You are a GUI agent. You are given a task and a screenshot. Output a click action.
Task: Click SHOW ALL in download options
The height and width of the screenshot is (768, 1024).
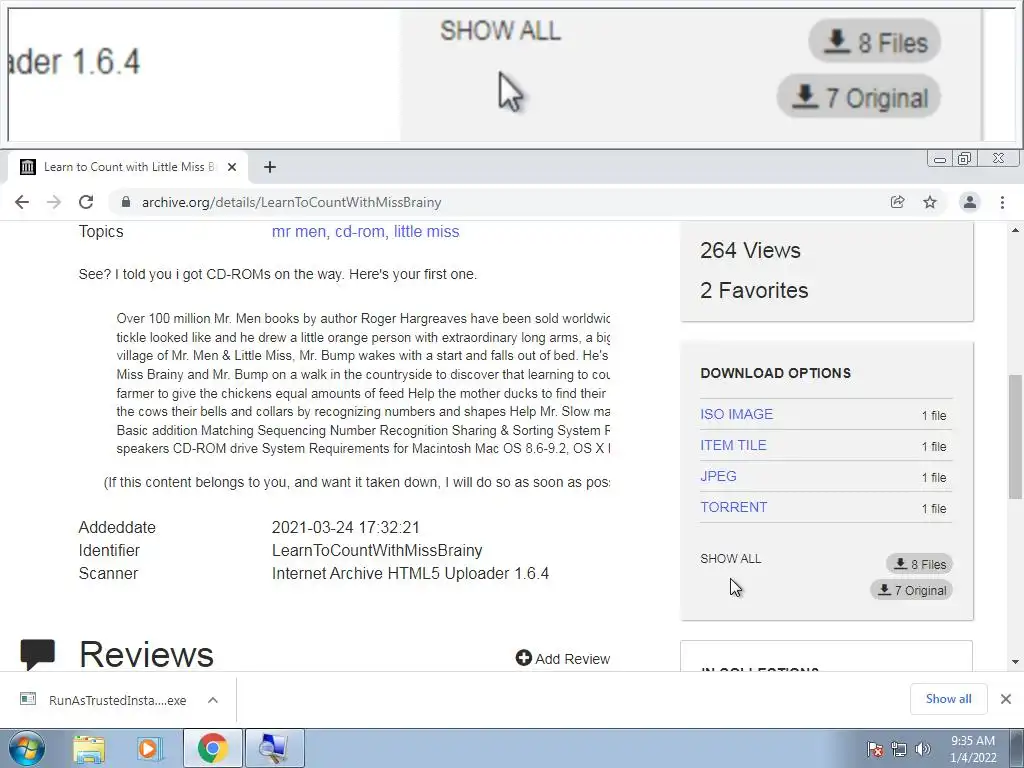point(730,559)
